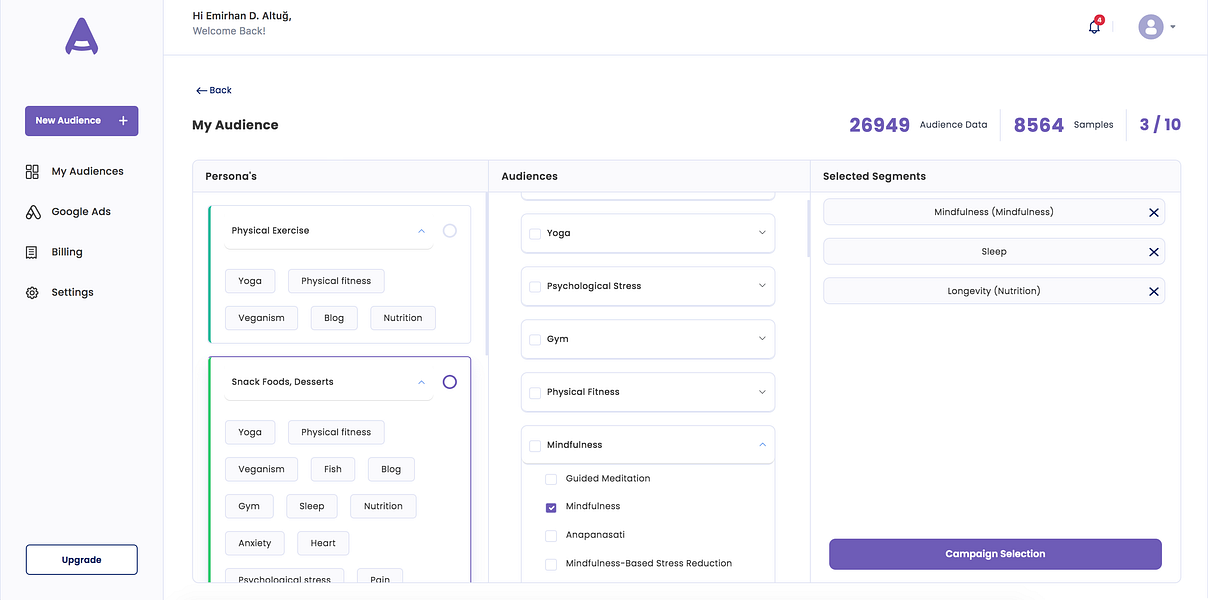1208x600 pixels.
Task: Open My Audiences page
Action: [x=87, y=172]
